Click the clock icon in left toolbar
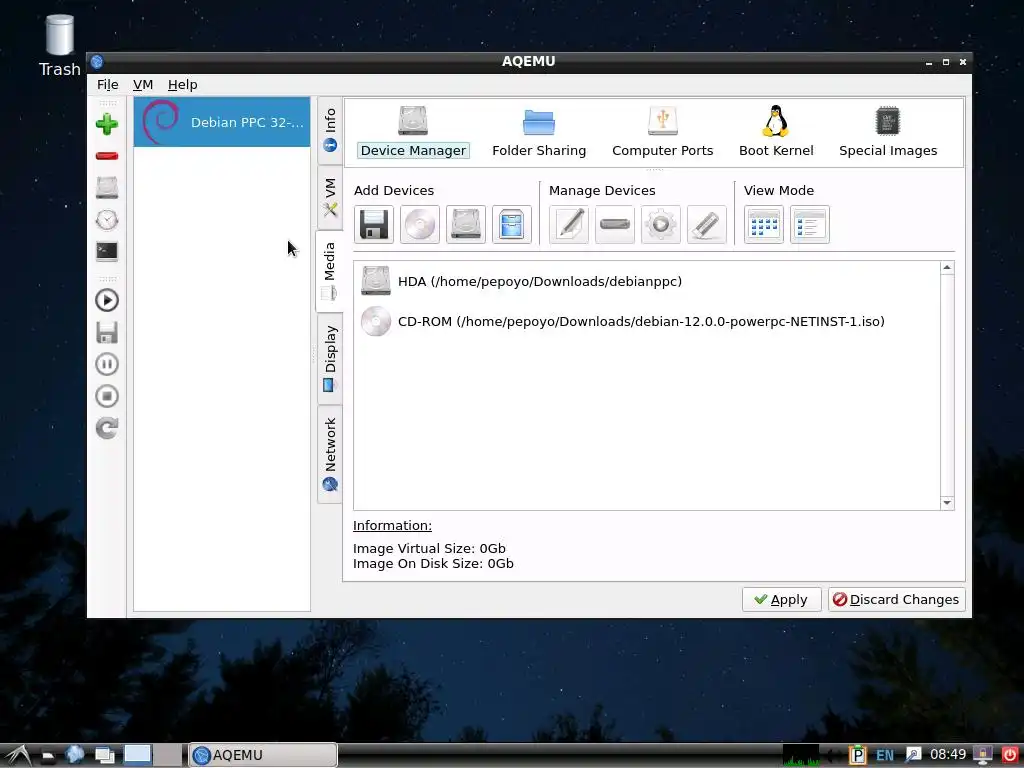Image resolution: width=1024 pixels, height=768 pixels. [107, 220]
